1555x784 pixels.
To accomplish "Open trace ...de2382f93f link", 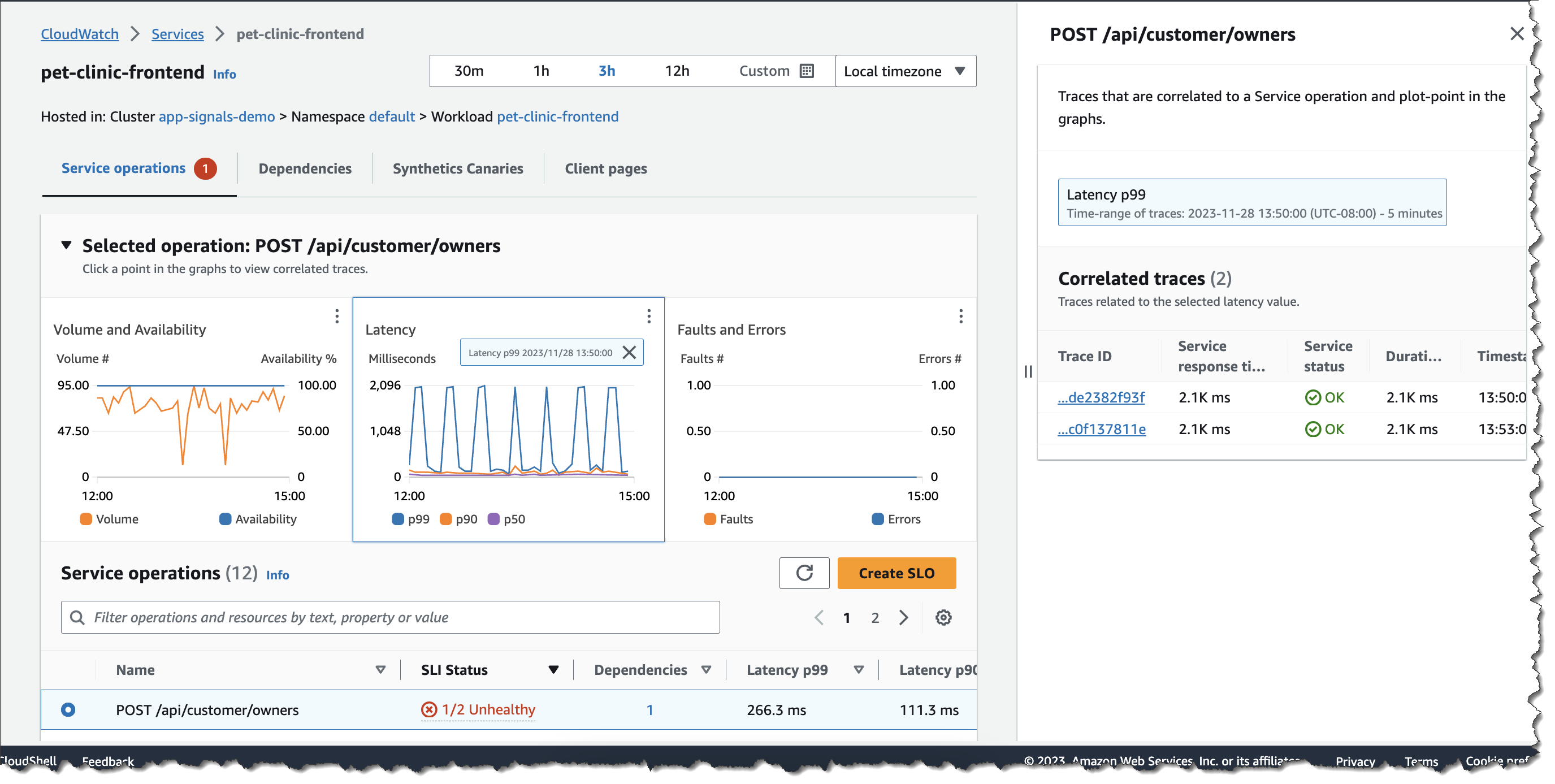I will tap(1101, 398).
